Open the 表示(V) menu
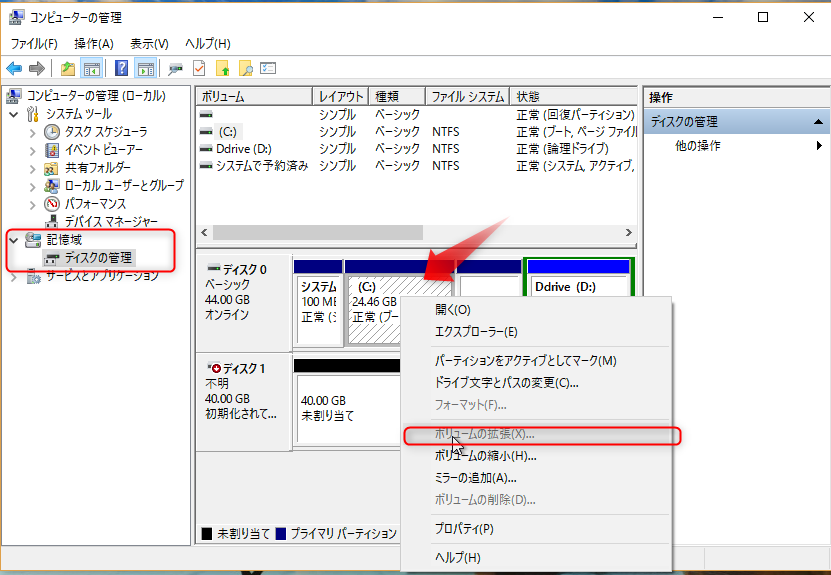 (149, 43)
